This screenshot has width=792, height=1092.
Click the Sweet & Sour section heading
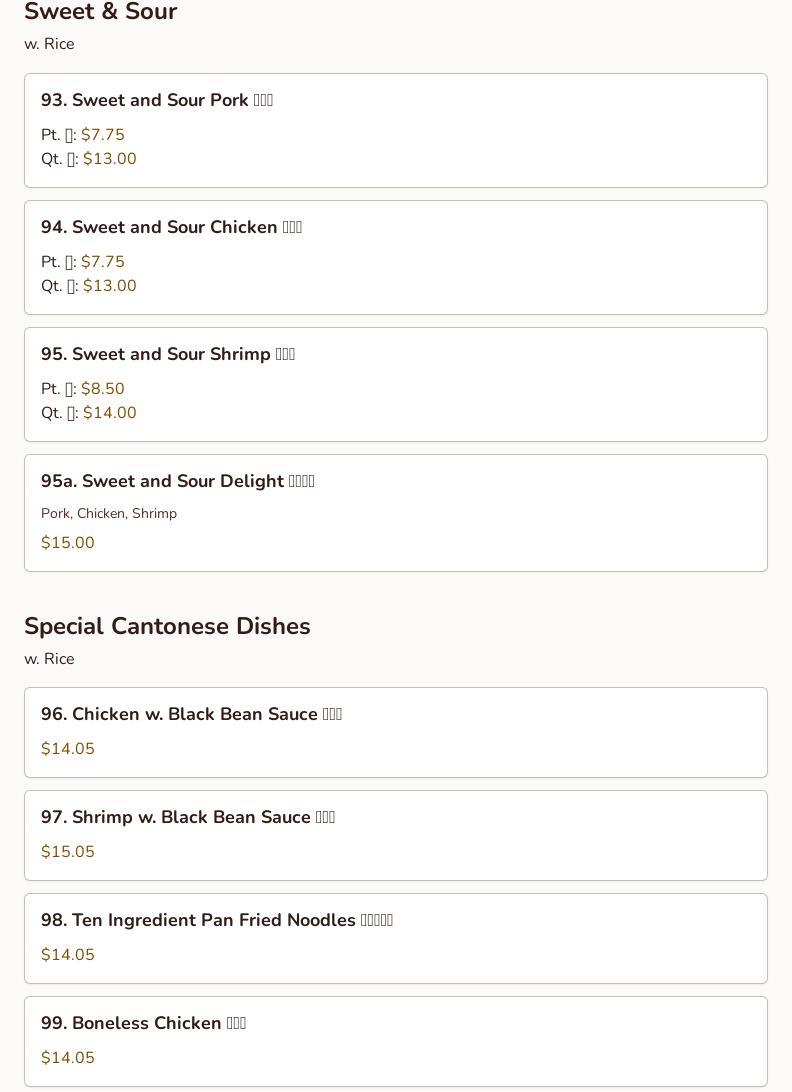100,13
